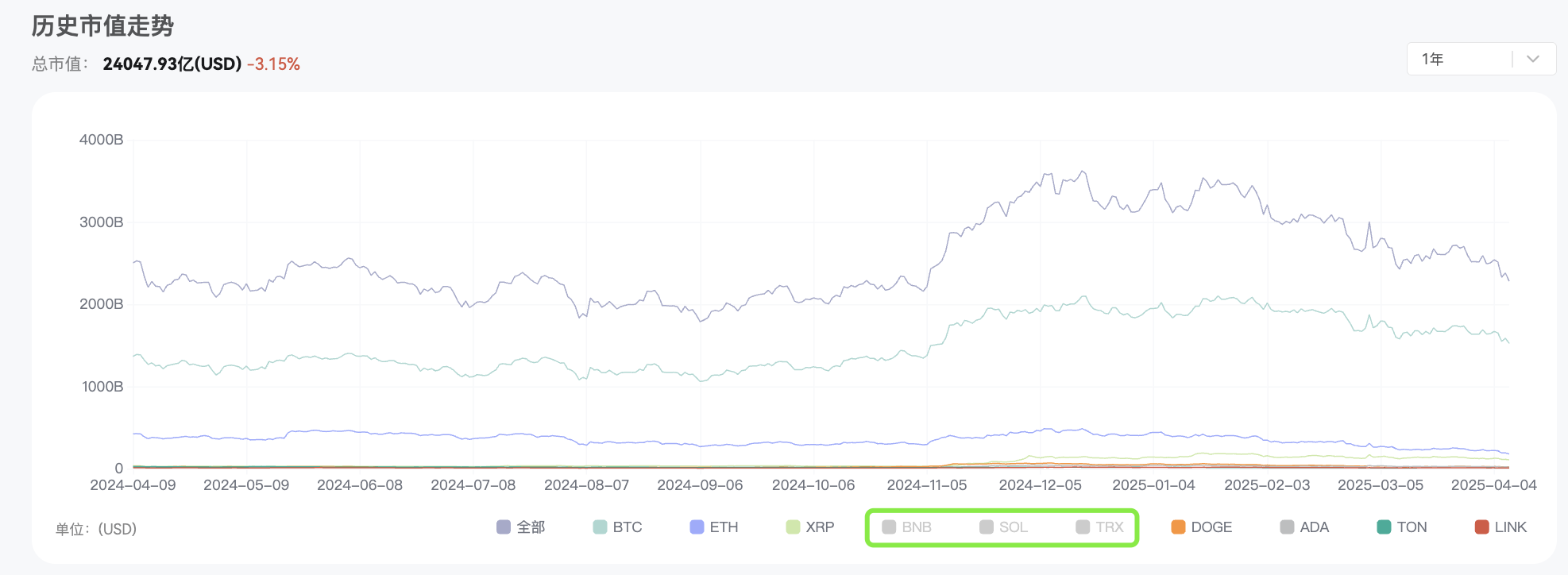Hide the LINK series in legend

tap(1481, 527)
